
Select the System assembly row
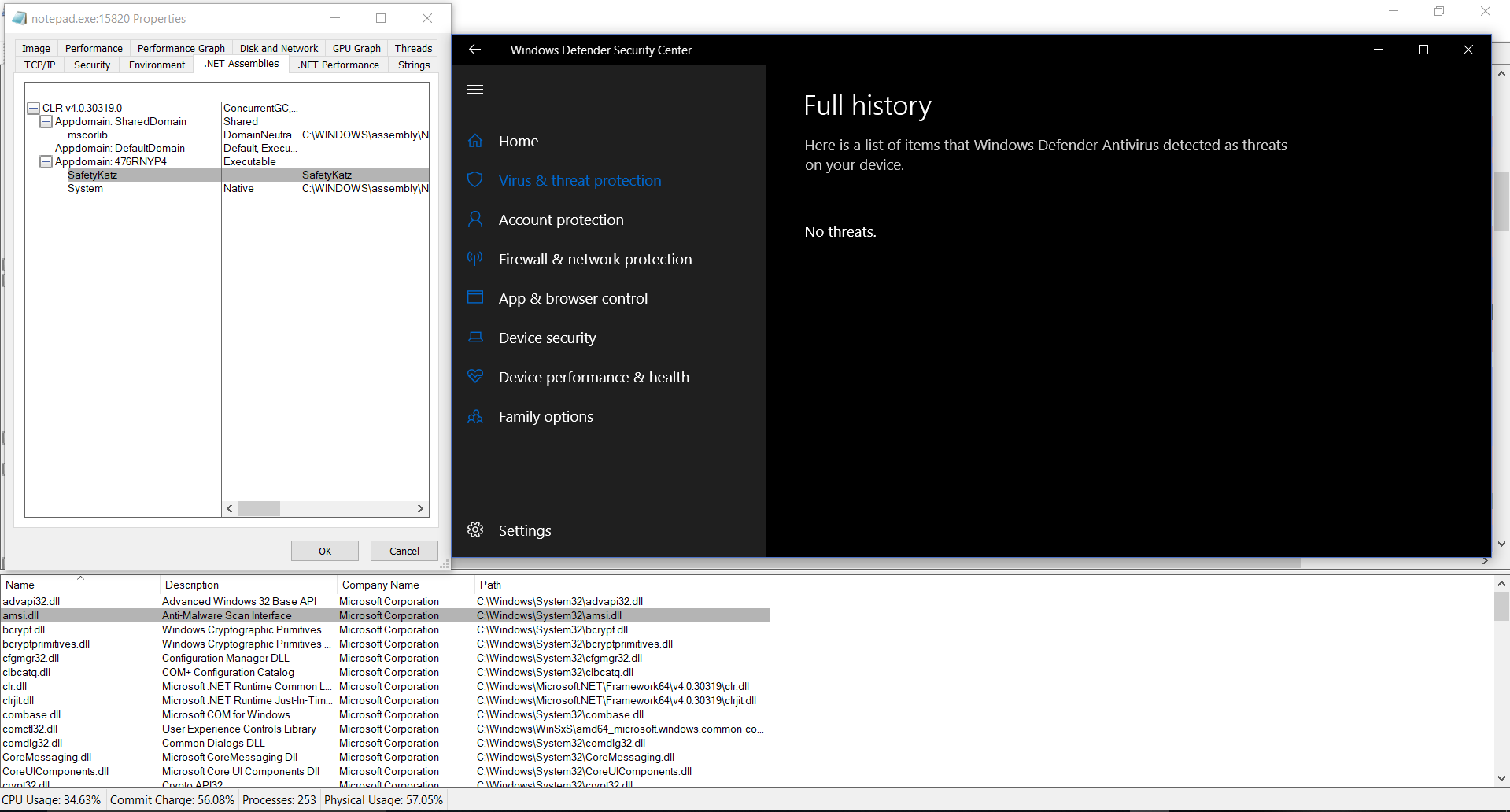[248, 188]
